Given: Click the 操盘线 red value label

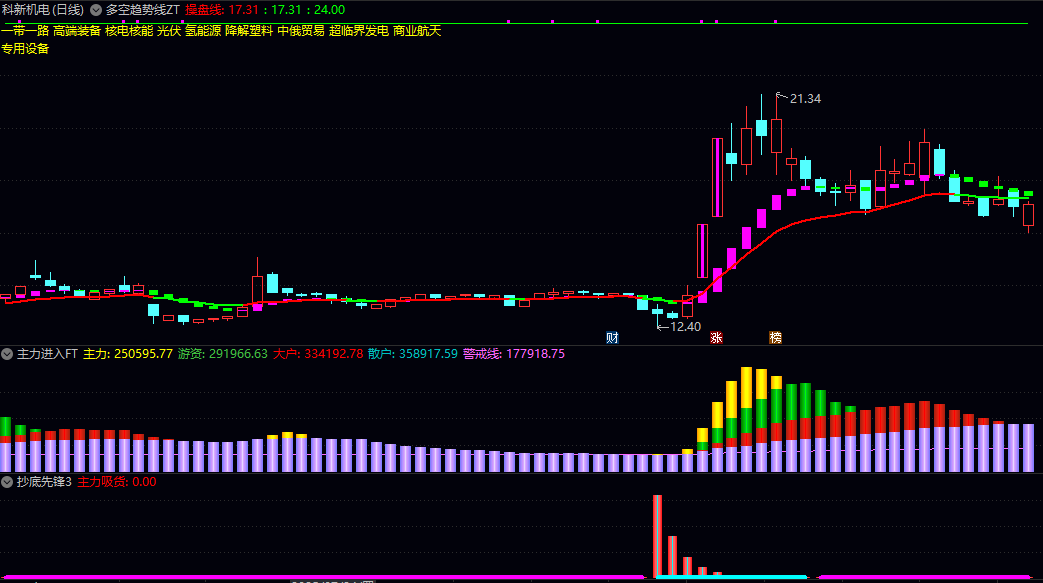Looking at the screenshot, I should coord(222,10).
